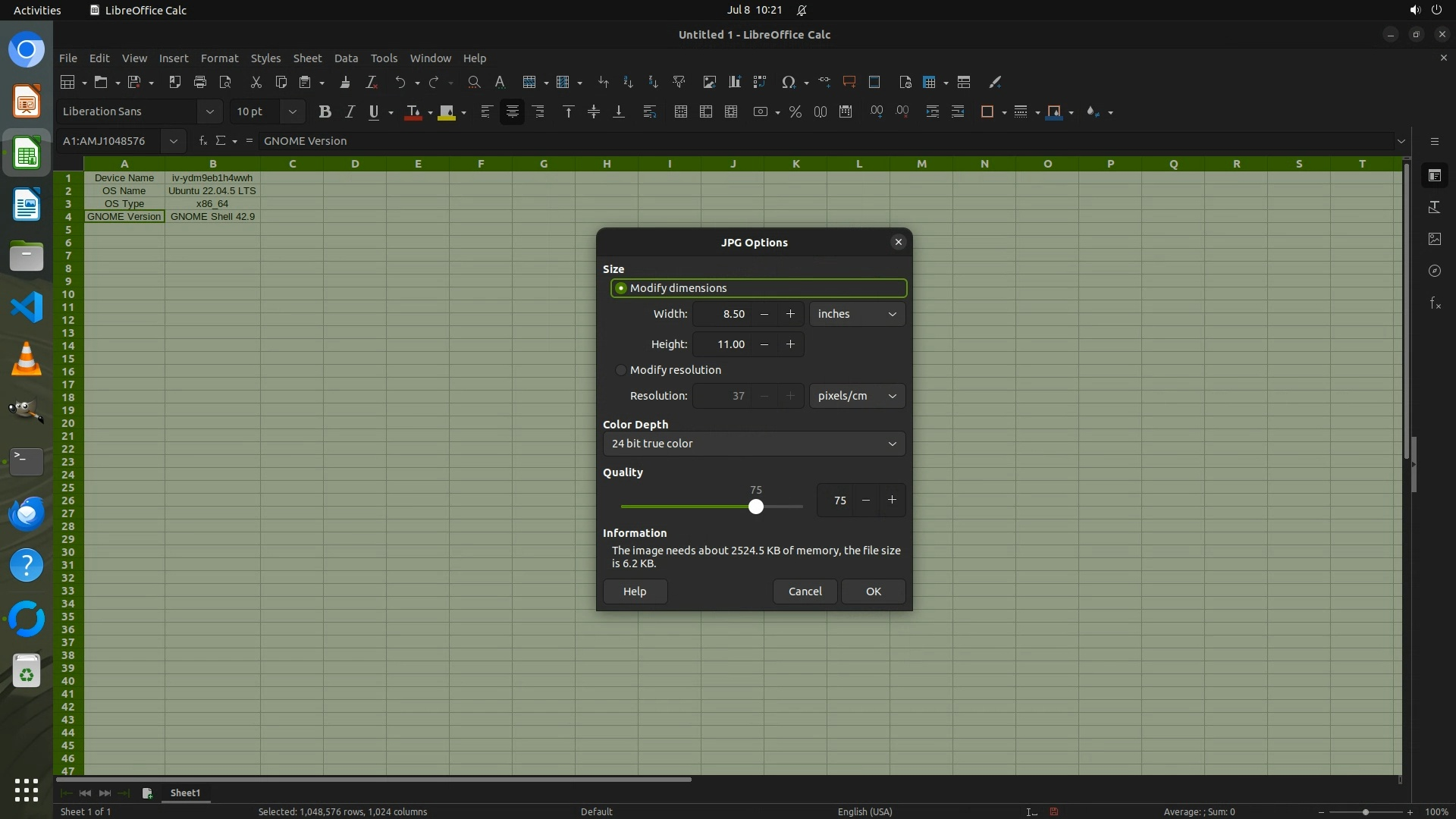This screenshot has width=1456, height=819.
Task: Open the Format menu
Action: [219, 58]
